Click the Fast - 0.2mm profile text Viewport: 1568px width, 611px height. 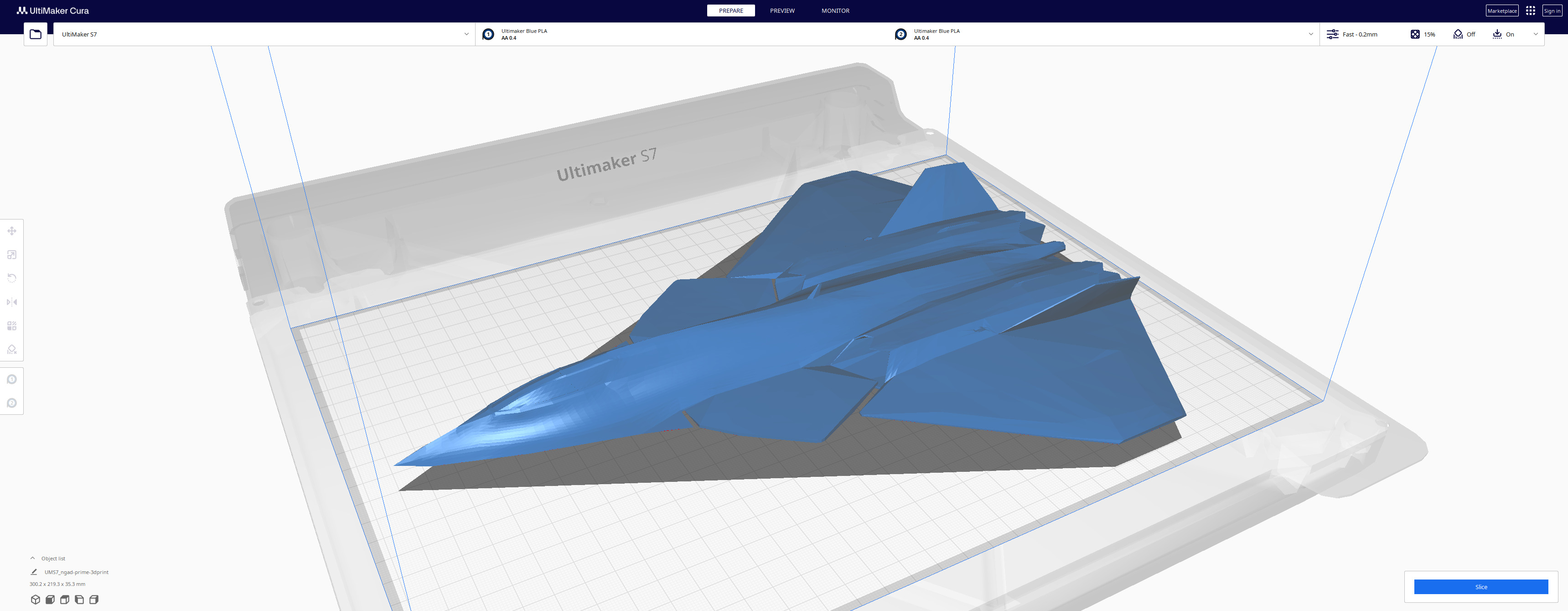[1360, 34]
